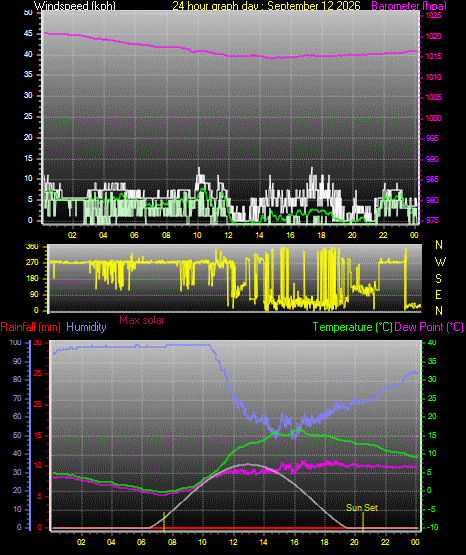Viewport: 466px width, 555px height.
Task: Click the 'Max solar' legend label
Action: click(x=142, y=320)
